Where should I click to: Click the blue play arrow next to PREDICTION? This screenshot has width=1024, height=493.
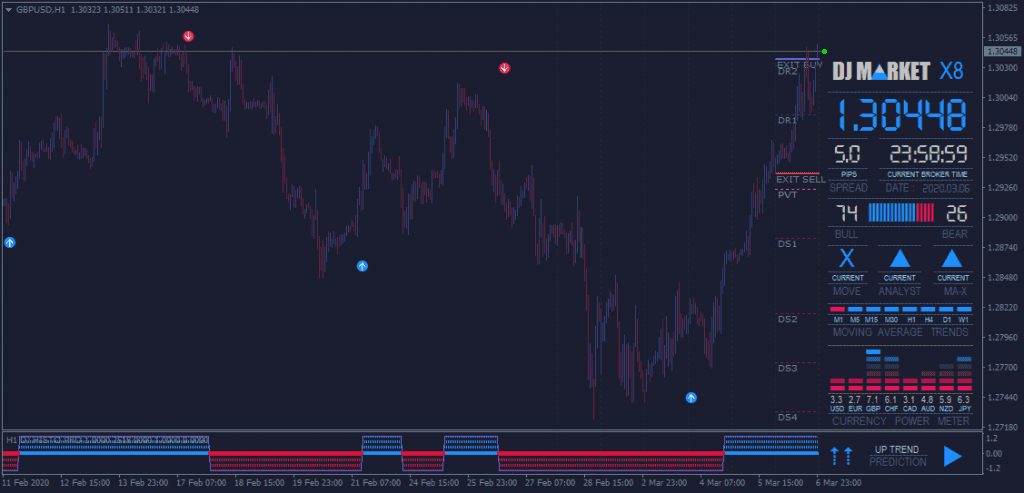[953, 455]
